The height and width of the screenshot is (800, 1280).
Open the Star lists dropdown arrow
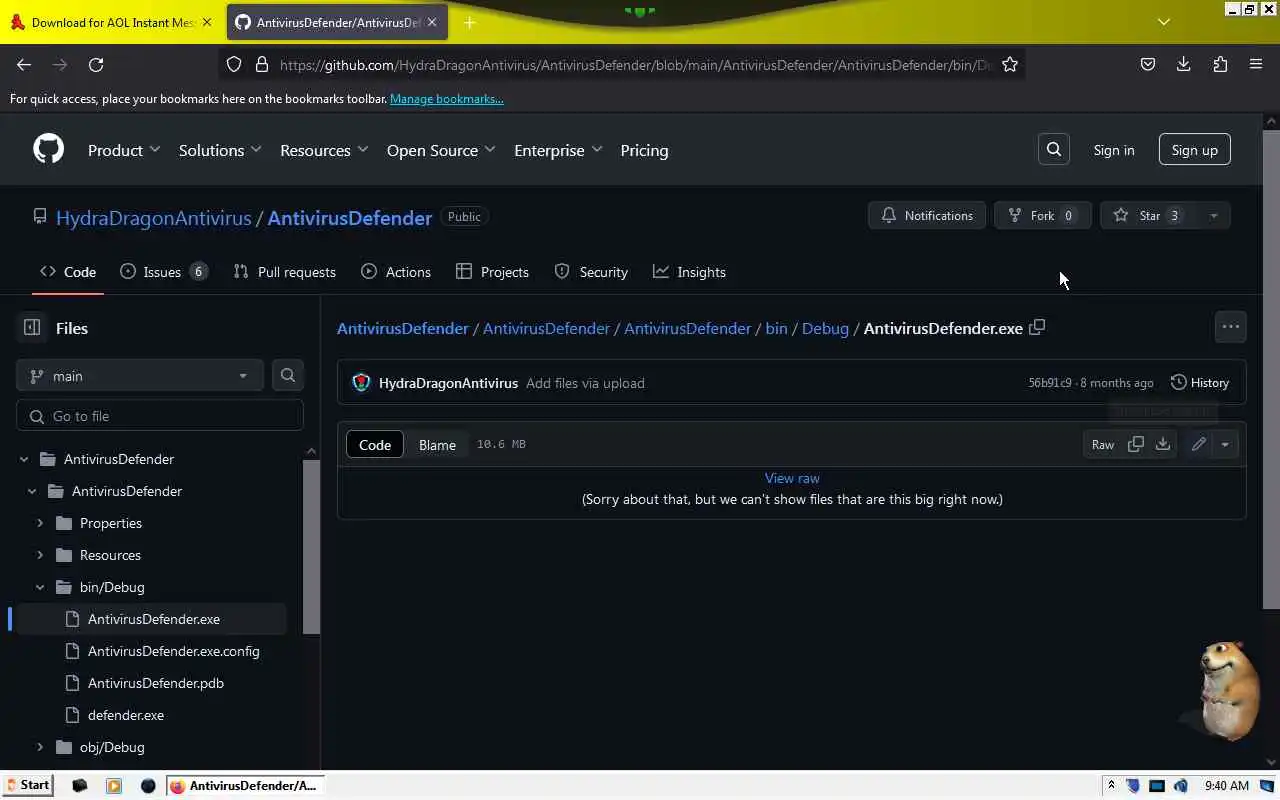1214,215
